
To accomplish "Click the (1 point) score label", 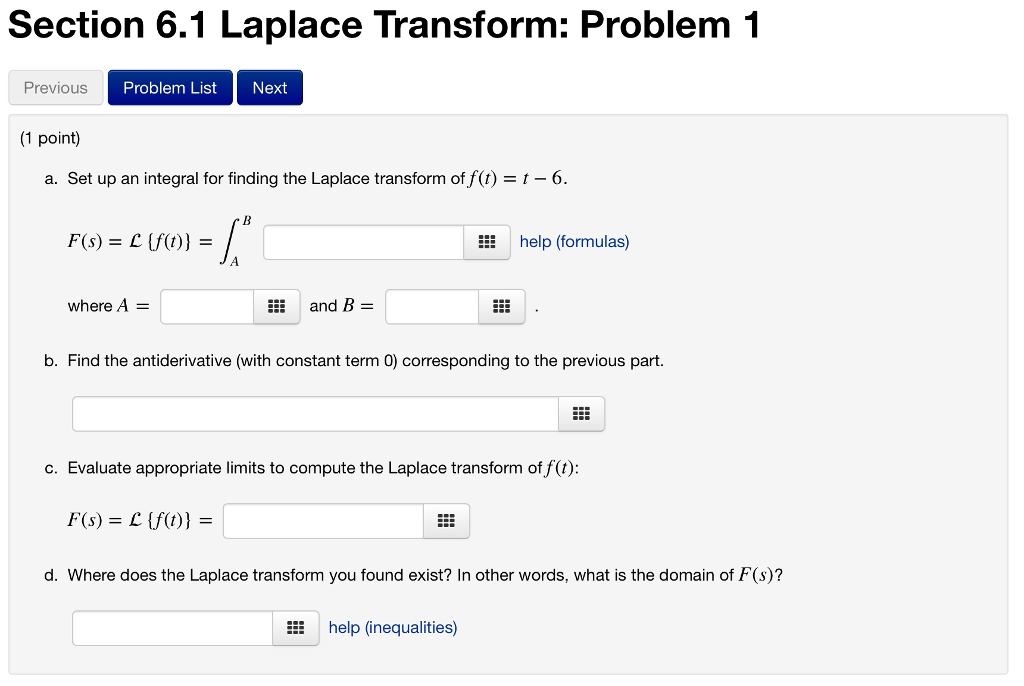I will pyautogui.click(x=48, y=138).
